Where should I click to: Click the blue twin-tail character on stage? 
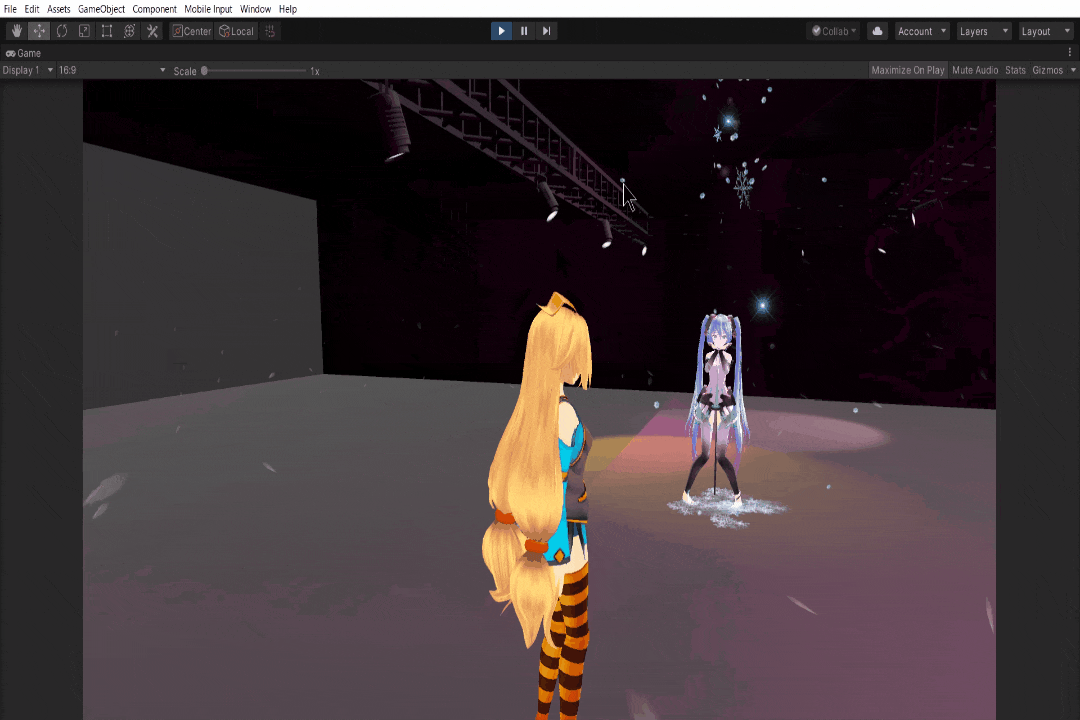(716, 410)
